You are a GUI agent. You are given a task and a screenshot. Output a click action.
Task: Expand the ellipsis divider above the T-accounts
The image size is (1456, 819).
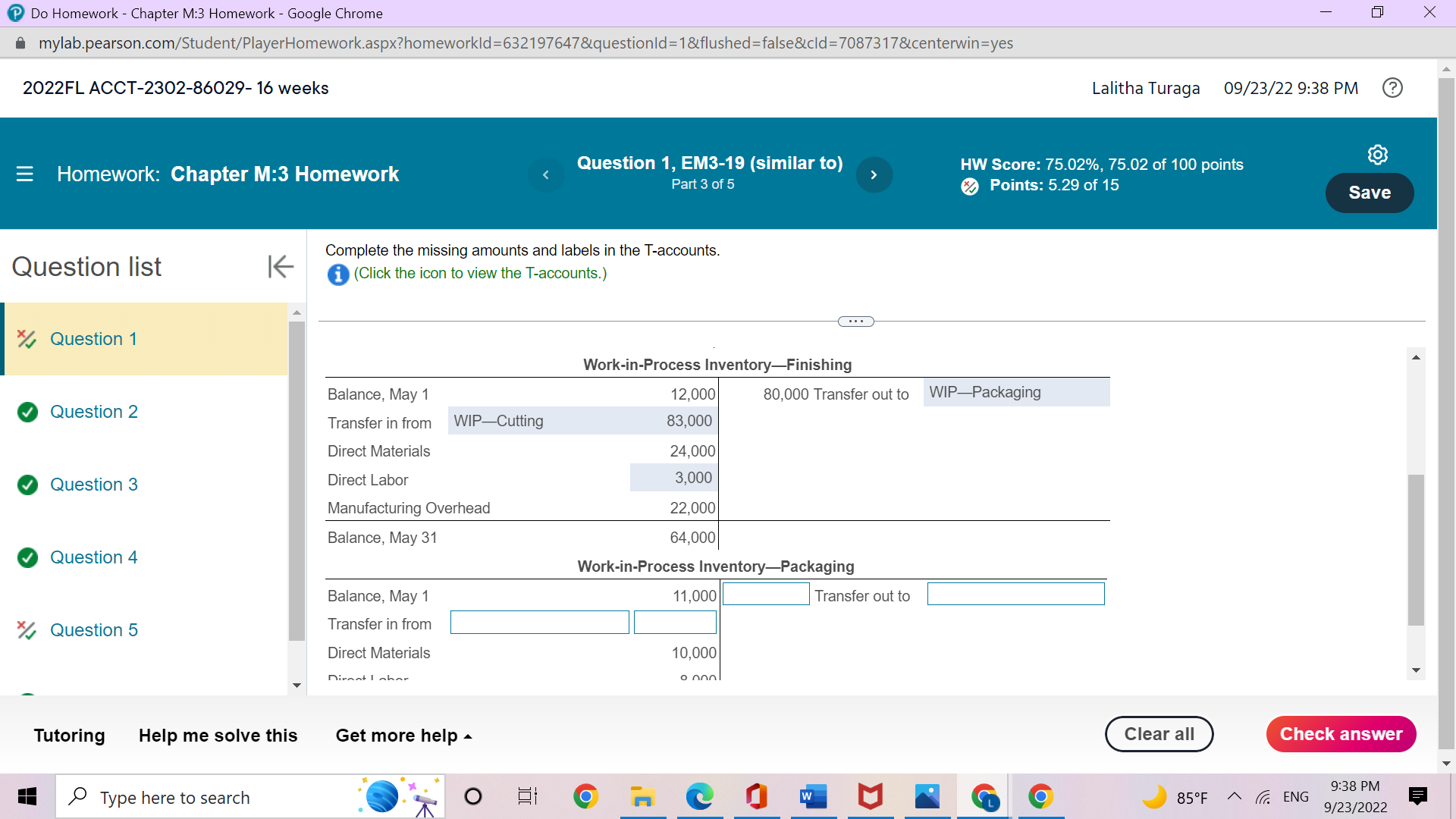click(855, 321)
